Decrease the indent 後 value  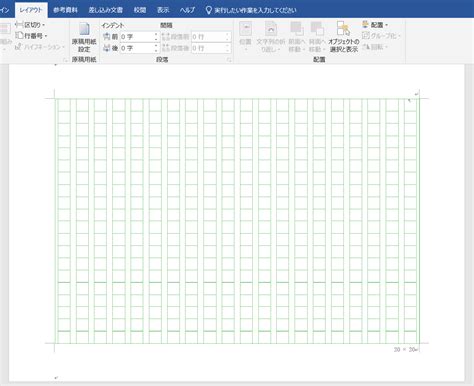[156, 50]
